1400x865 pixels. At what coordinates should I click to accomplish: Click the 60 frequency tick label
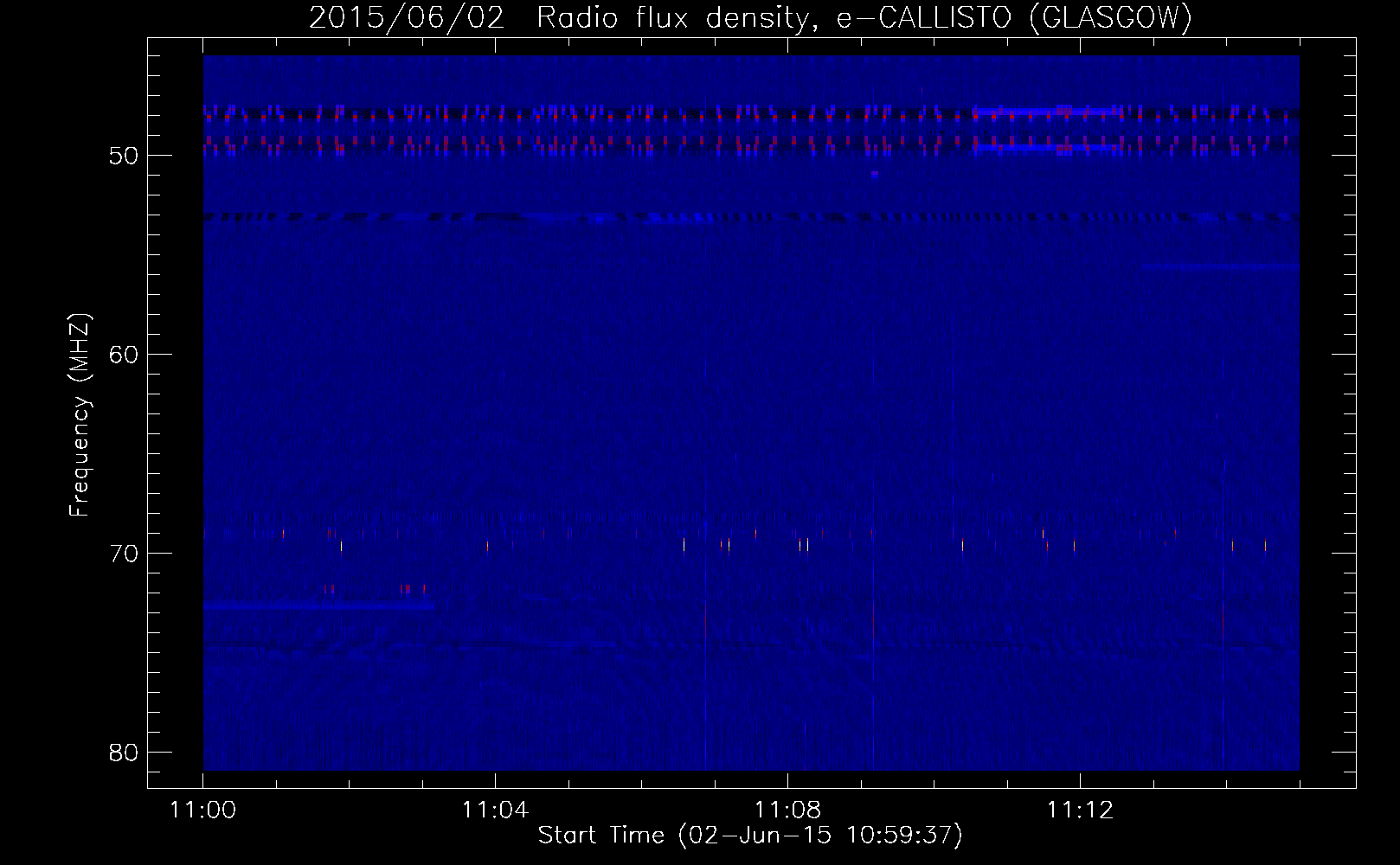pyautogui.click(x=125, y=355)
